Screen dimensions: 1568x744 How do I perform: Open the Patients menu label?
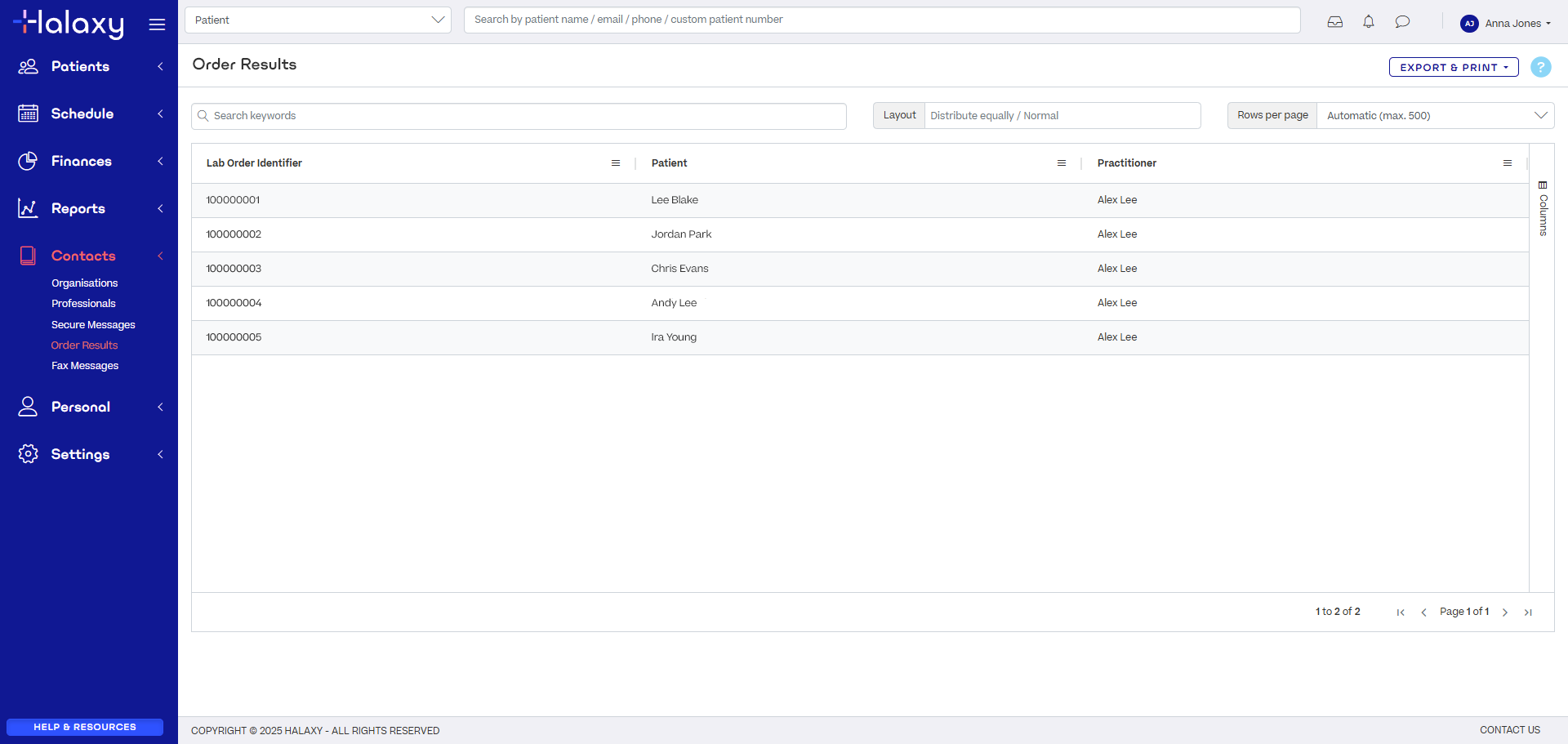pos(80,66)
